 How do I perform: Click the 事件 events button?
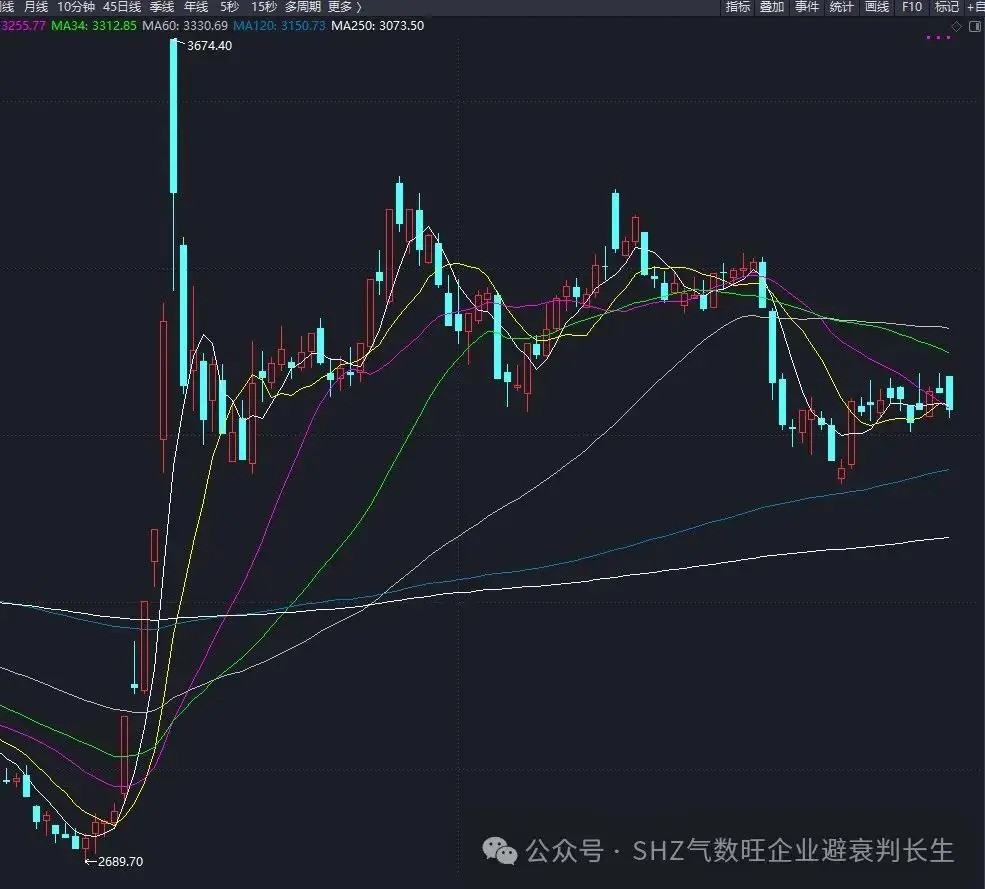(x=806, y=7)
